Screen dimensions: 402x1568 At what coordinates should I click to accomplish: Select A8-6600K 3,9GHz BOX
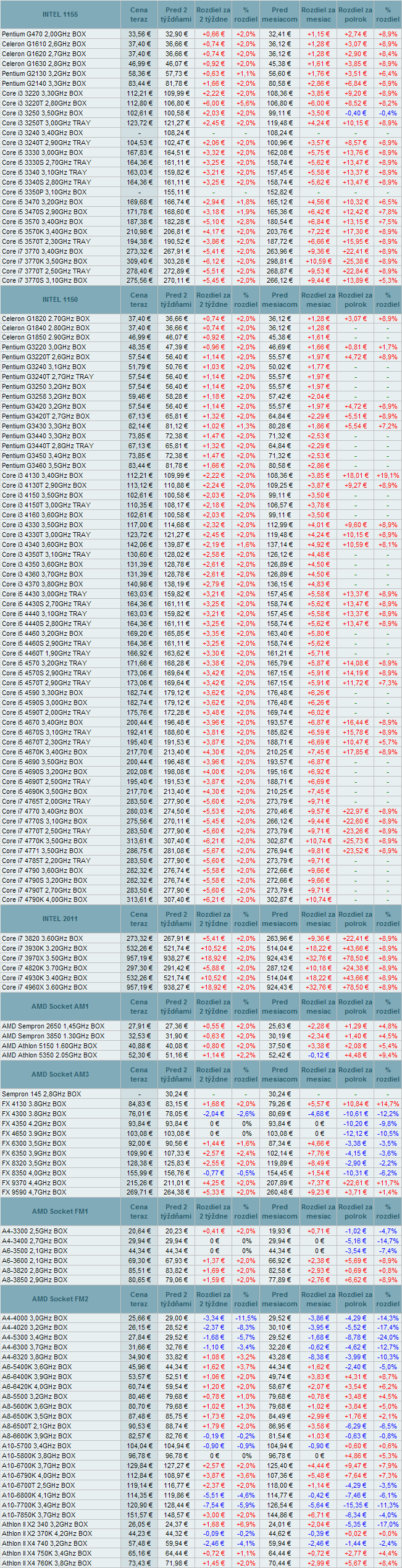pyautogui.click(x=37, y=1436)
